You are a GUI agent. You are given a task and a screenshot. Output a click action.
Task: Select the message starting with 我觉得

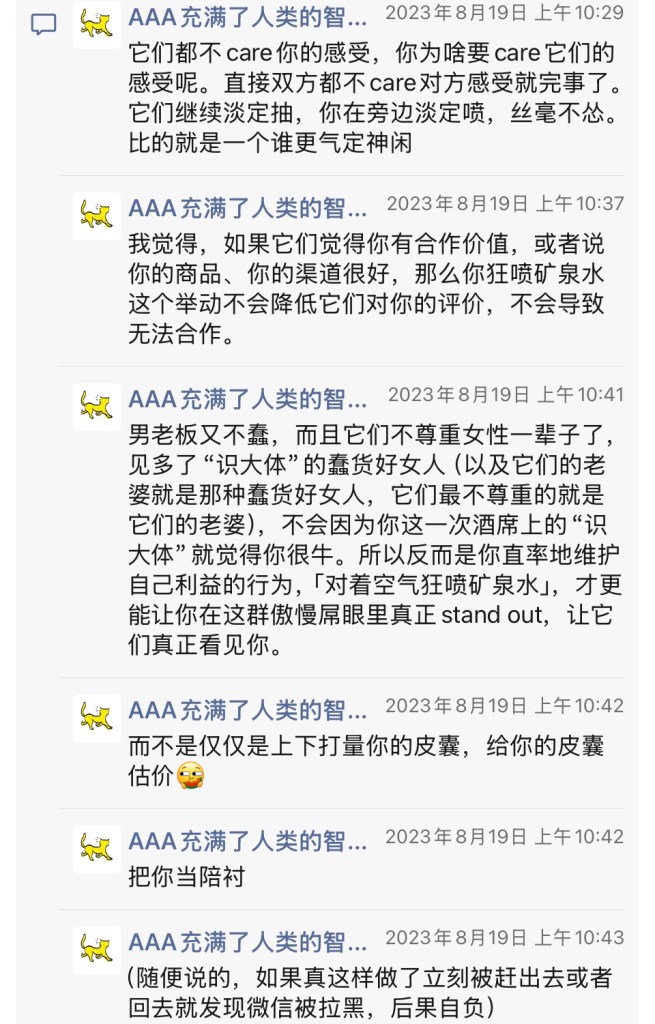pos(366,290)
